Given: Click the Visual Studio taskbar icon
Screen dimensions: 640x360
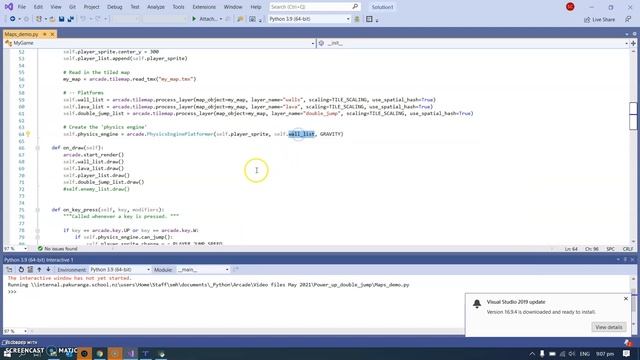Looking at the screenshot, I should pyautogui.click(x=131, y=353).
